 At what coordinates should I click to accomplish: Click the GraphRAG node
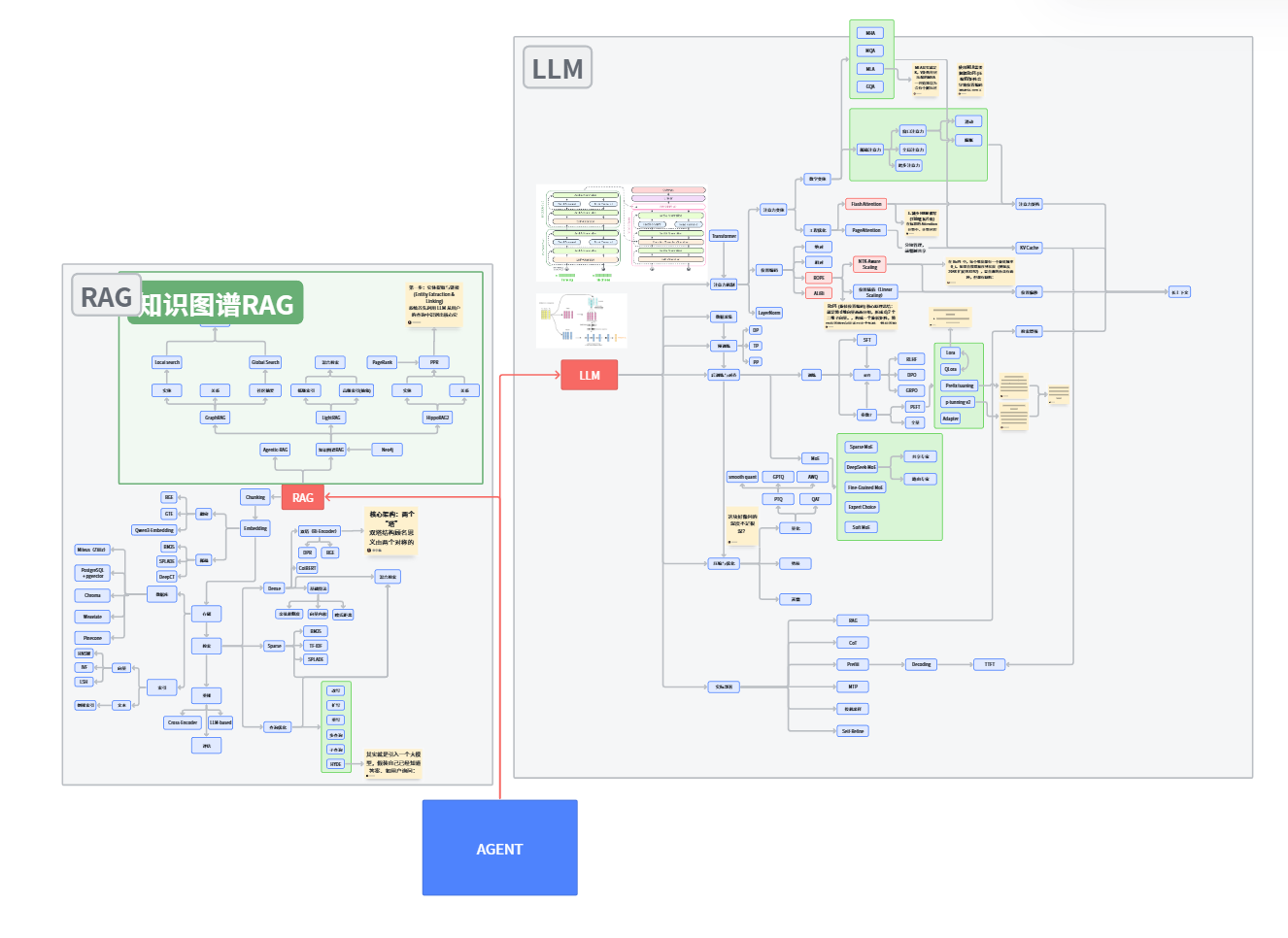pyautogui.click(x=215, y=418)
